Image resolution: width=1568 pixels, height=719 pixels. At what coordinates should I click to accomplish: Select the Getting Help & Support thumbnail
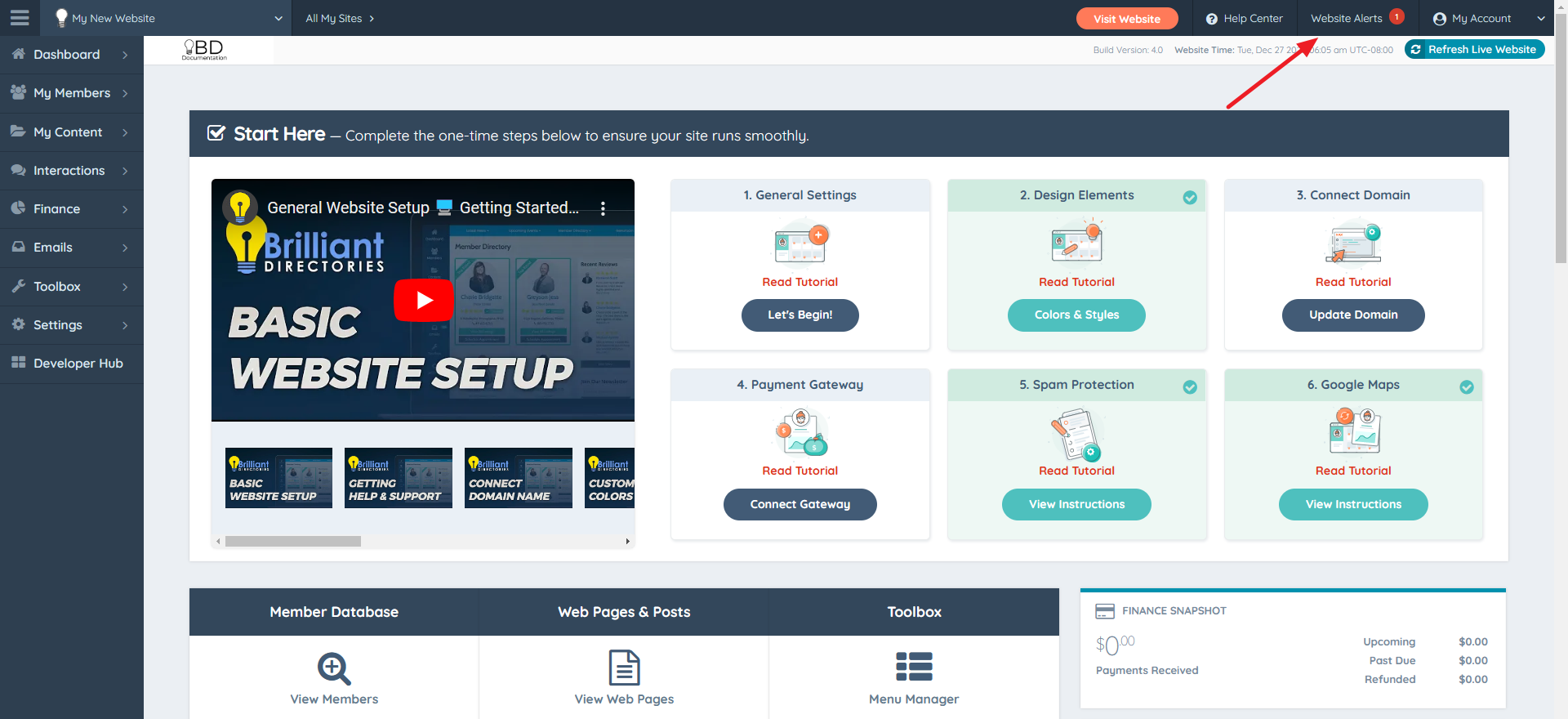click(x=399, y=478)
